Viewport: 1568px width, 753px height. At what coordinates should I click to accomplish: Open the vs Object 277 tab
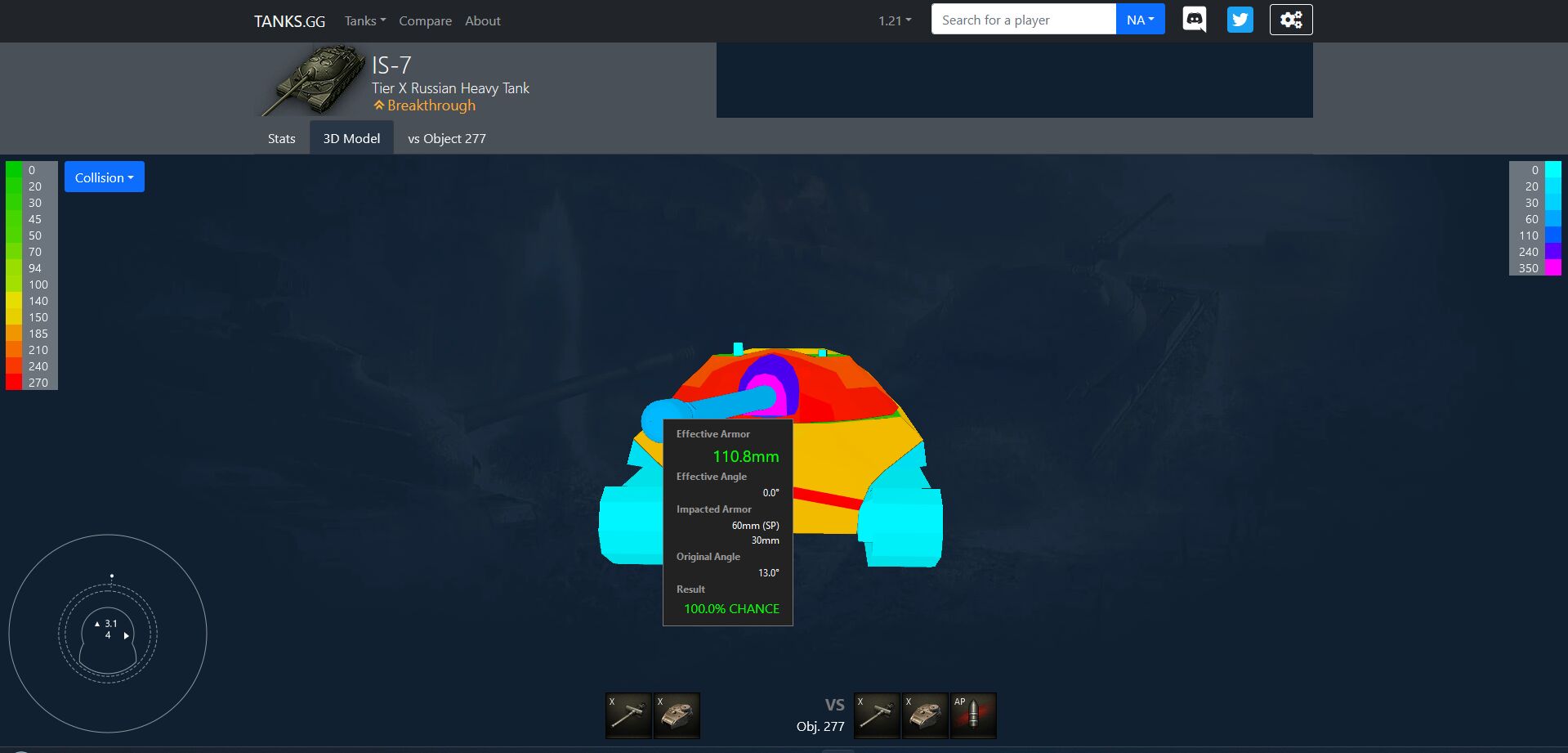(x=447, y=138)
